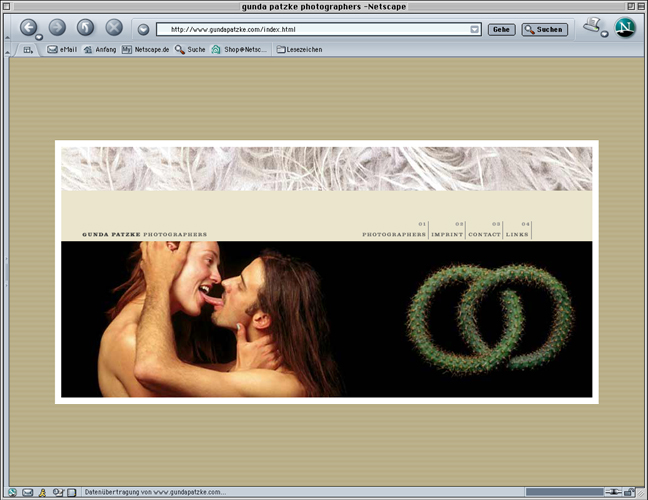Reload the page with the curved-arrow button
This screenshot has width=648, height=500.
point(85,28)
